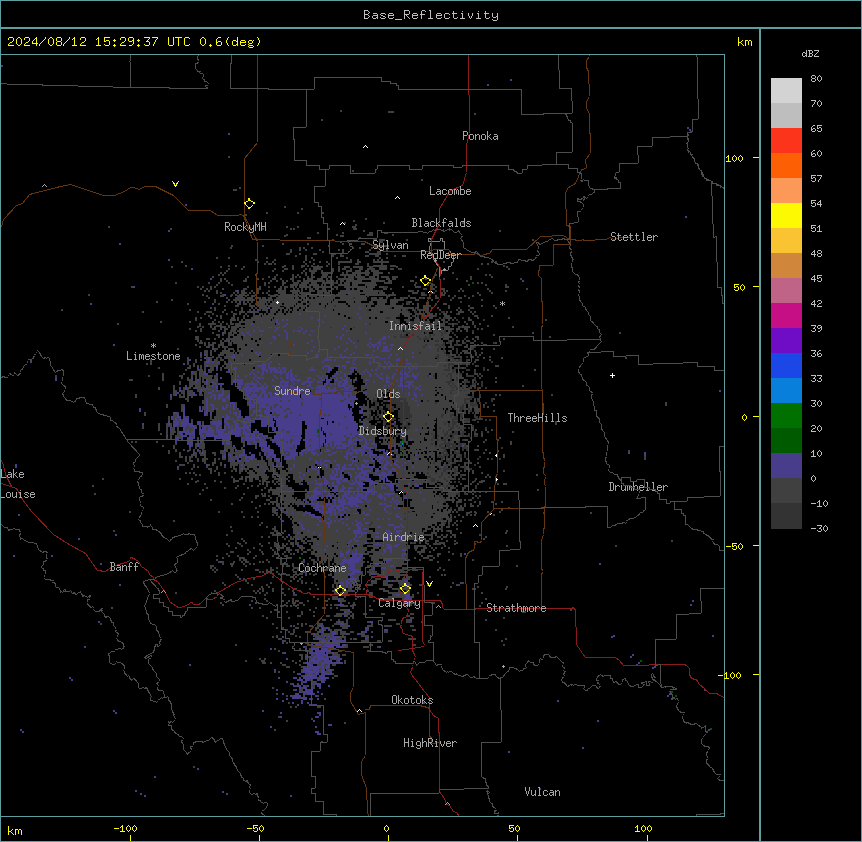Click the Didsbury town label
This screenshot has height=842, width=862.
point(383,431)
